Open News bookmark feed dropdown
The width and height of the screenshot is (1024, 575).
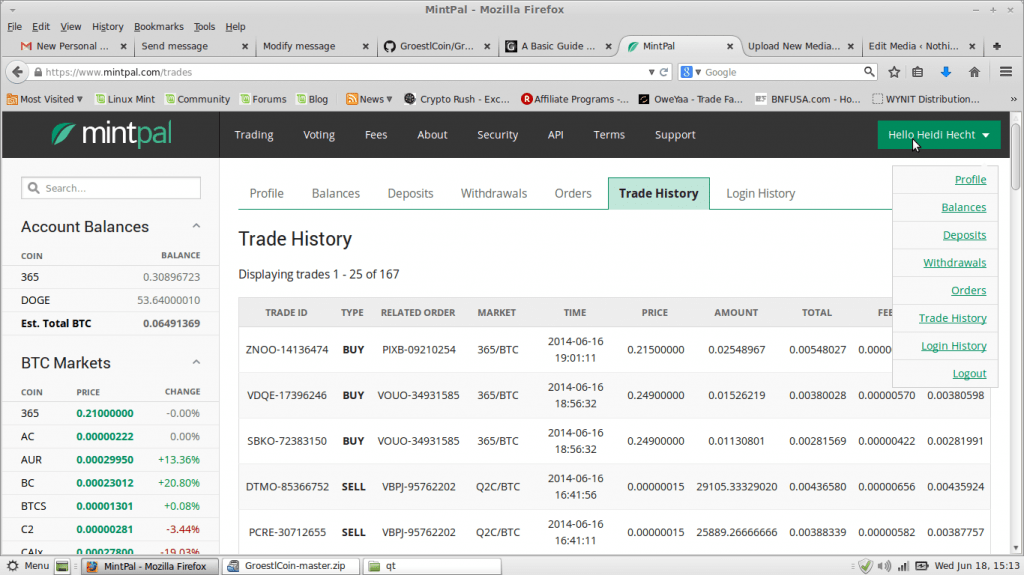pos(369,99)
